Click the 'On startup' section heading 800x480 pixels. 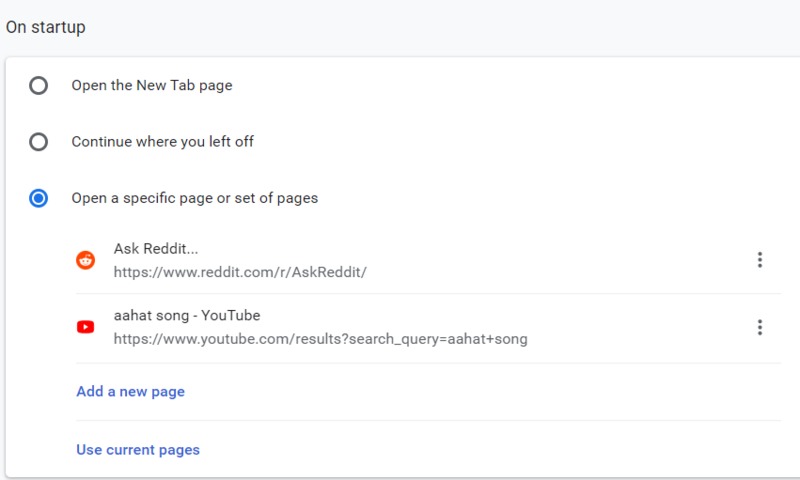[45, 27]
